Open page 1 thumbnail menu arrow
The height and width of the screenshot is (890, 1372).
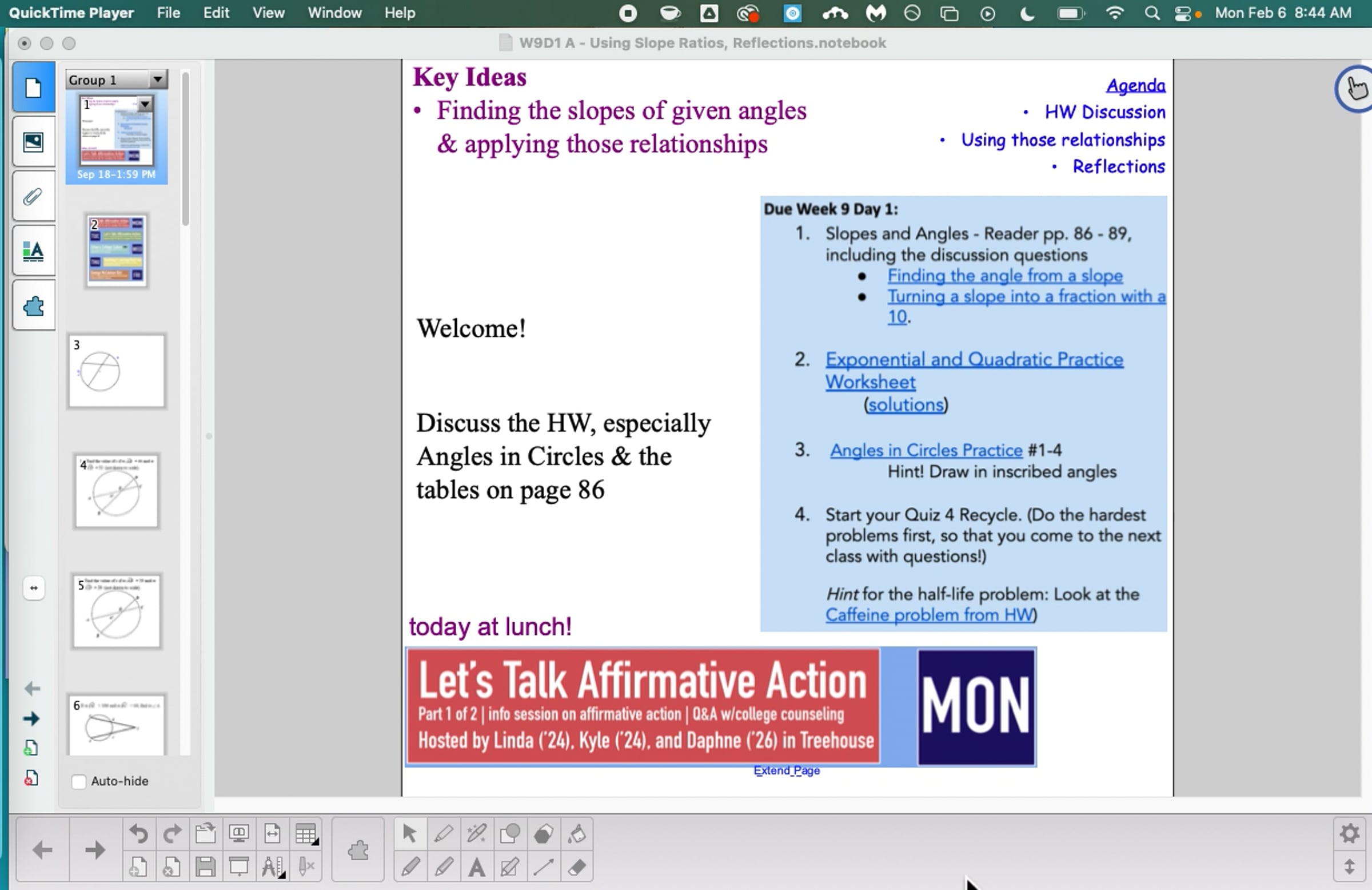coord(145,104)
